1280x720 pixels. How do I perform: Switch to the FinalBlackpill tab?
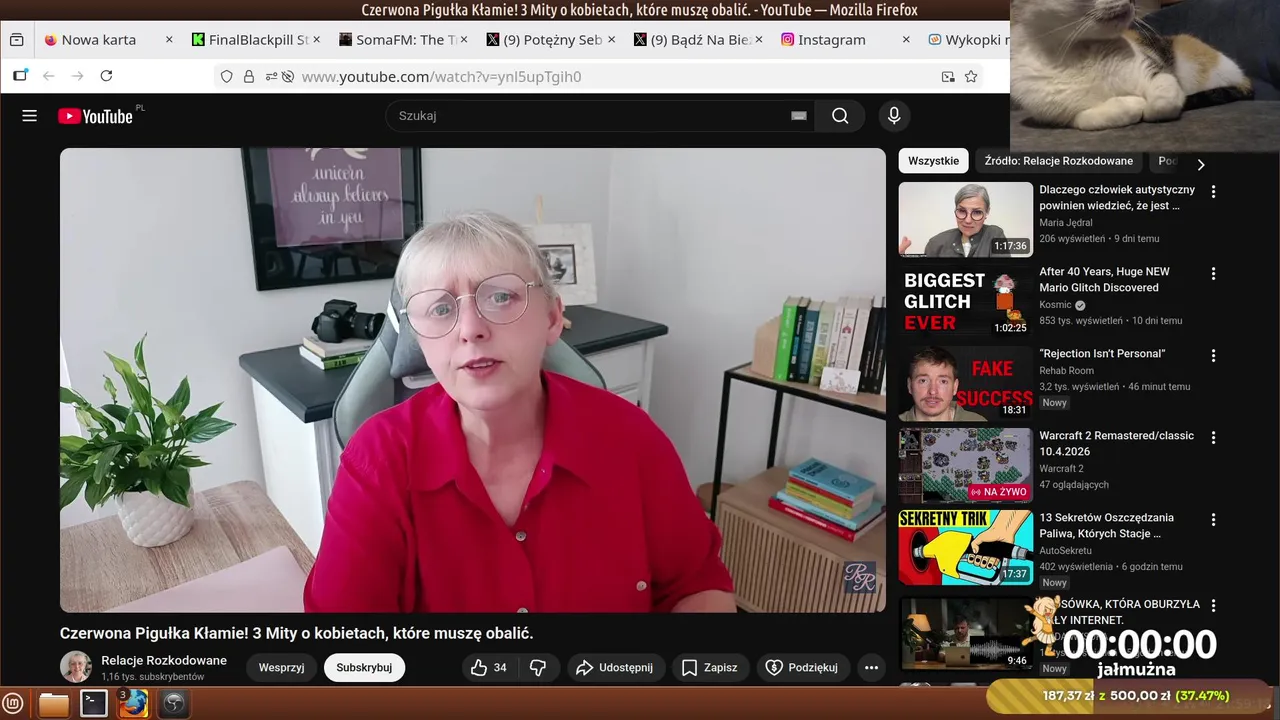point(255,40)
